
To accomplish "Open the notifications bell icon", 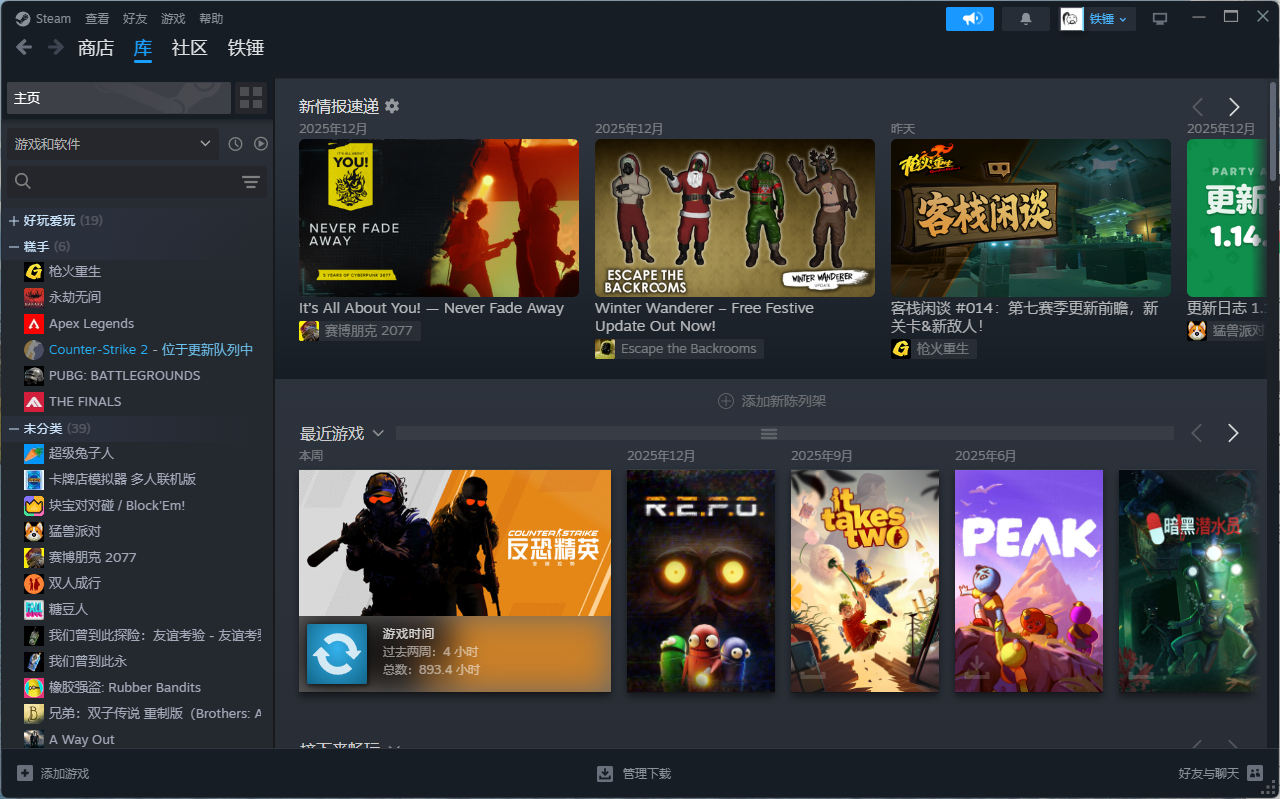I will (1025, 17).
